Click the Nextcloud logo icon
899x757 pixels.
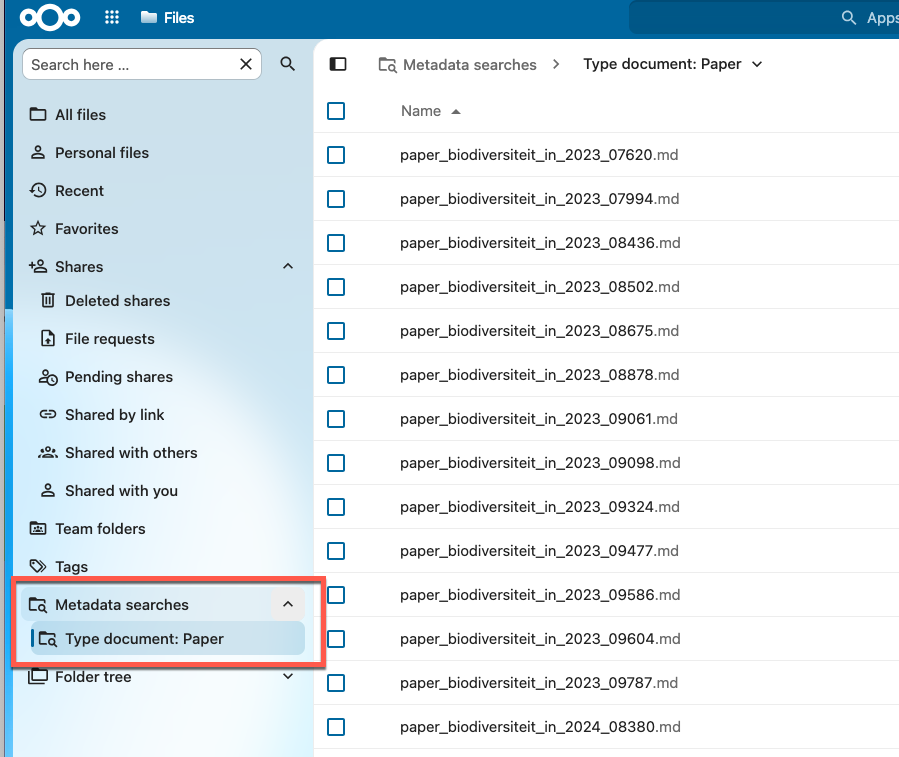(x=50, y=18)
